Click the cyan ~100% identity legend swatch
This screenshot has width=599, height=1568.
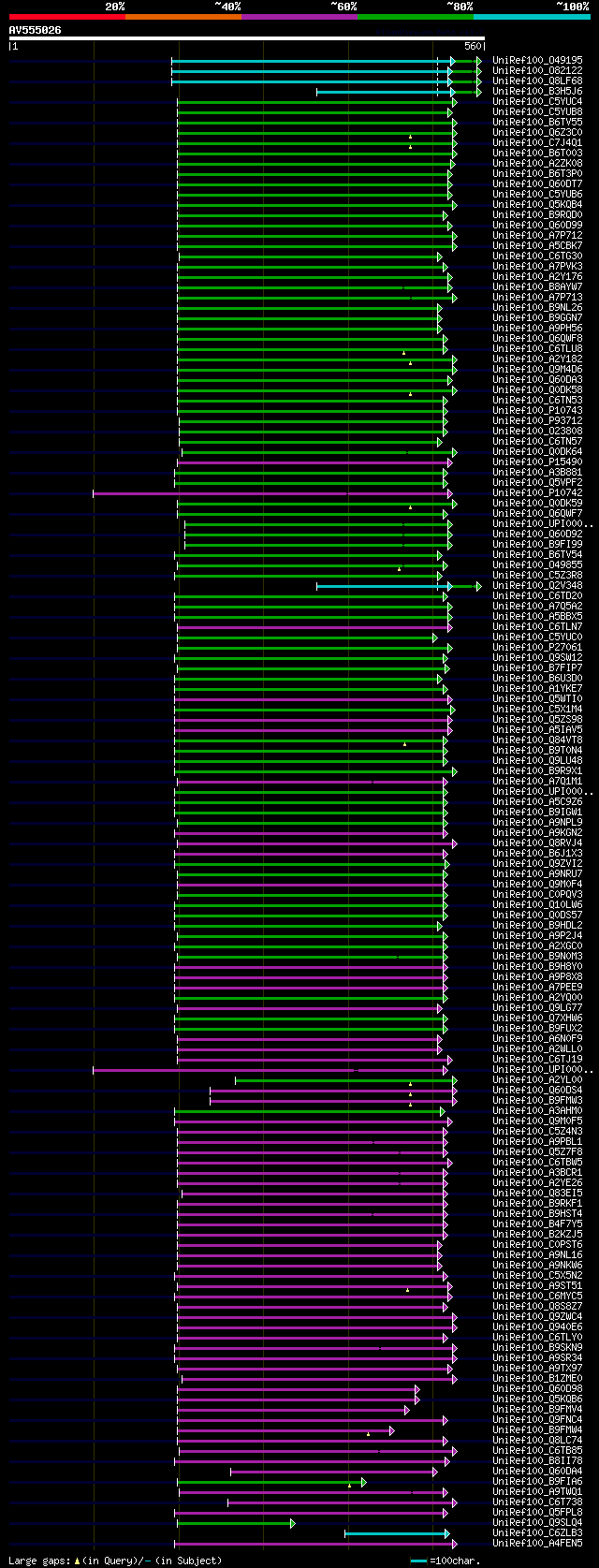pos(531,17)
